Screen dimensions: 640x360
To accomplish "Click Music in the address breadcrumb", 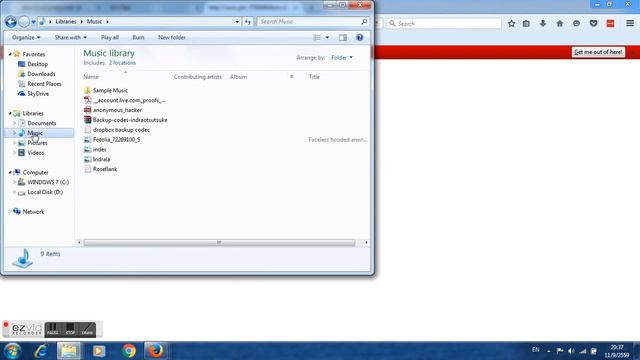I will [94, 22].
